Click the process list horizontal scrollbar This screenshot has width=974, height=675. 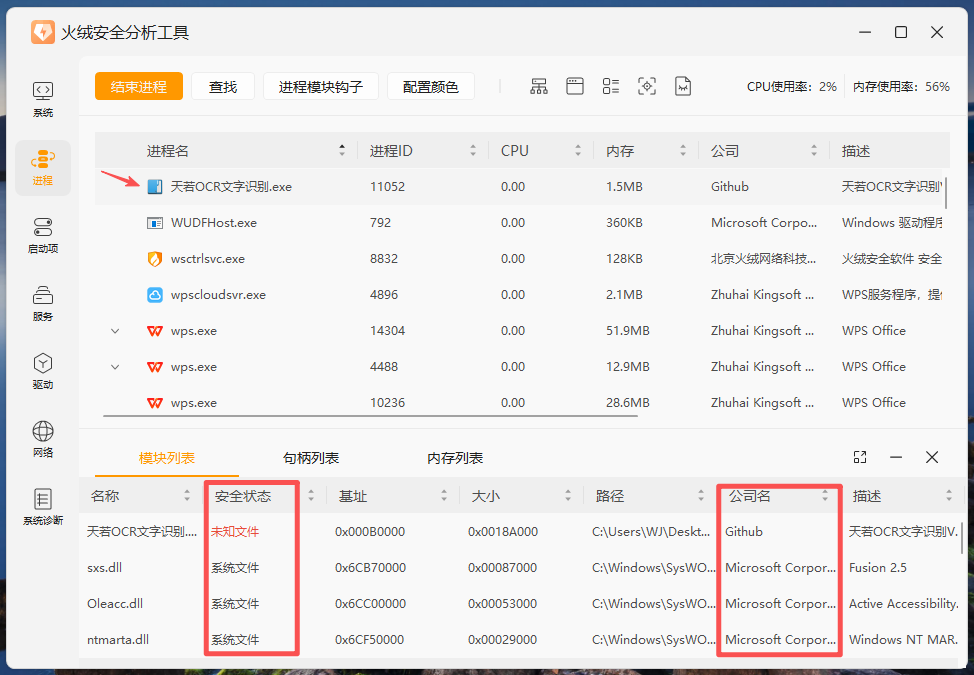coord(370,416)
